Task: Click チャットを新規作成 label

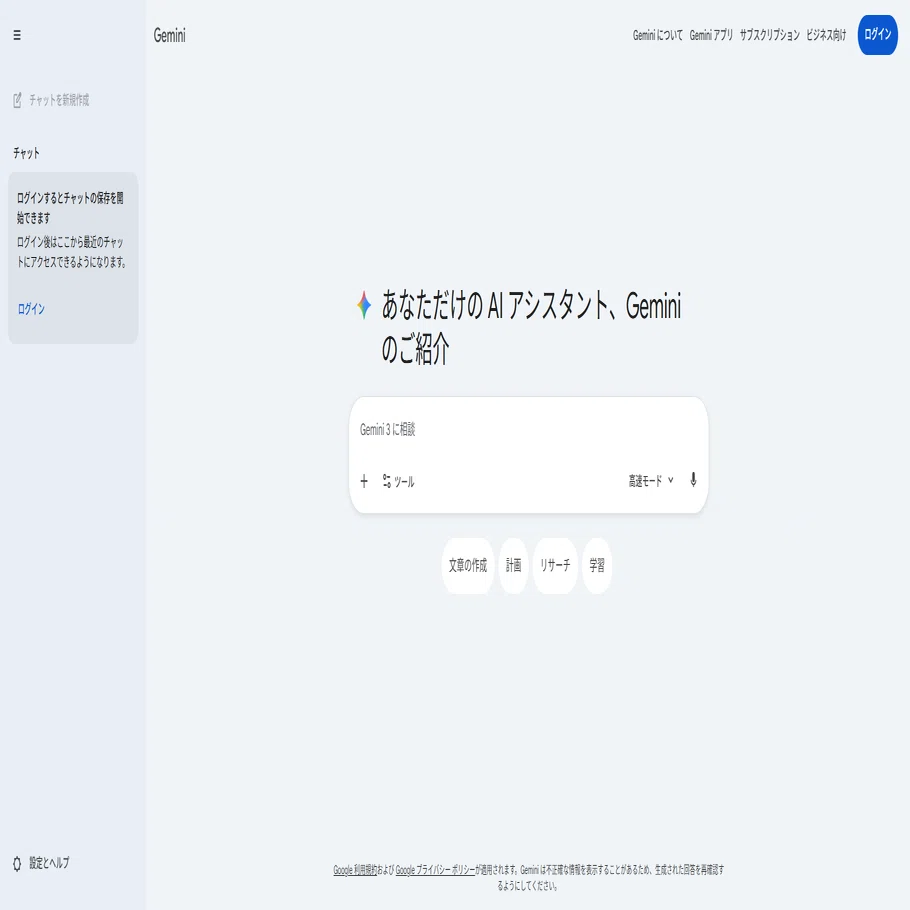Action: click(x=59, y=100)
